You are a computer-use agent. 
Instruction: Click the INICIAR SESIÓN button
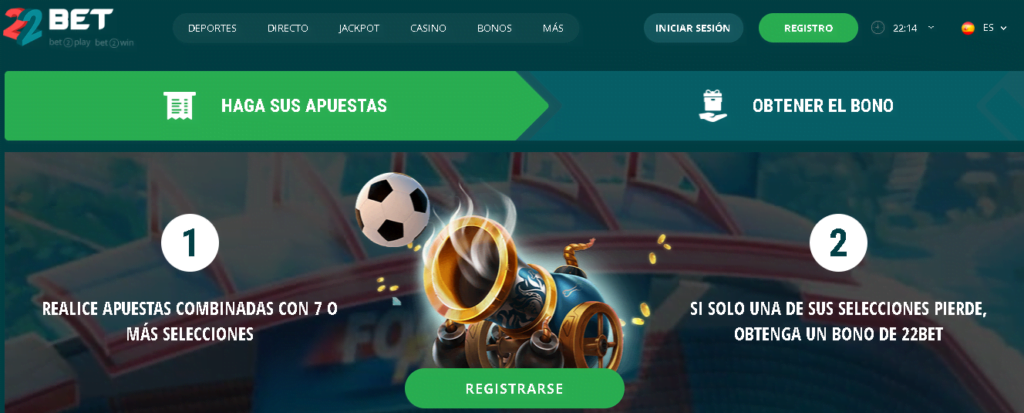[693, 28]
